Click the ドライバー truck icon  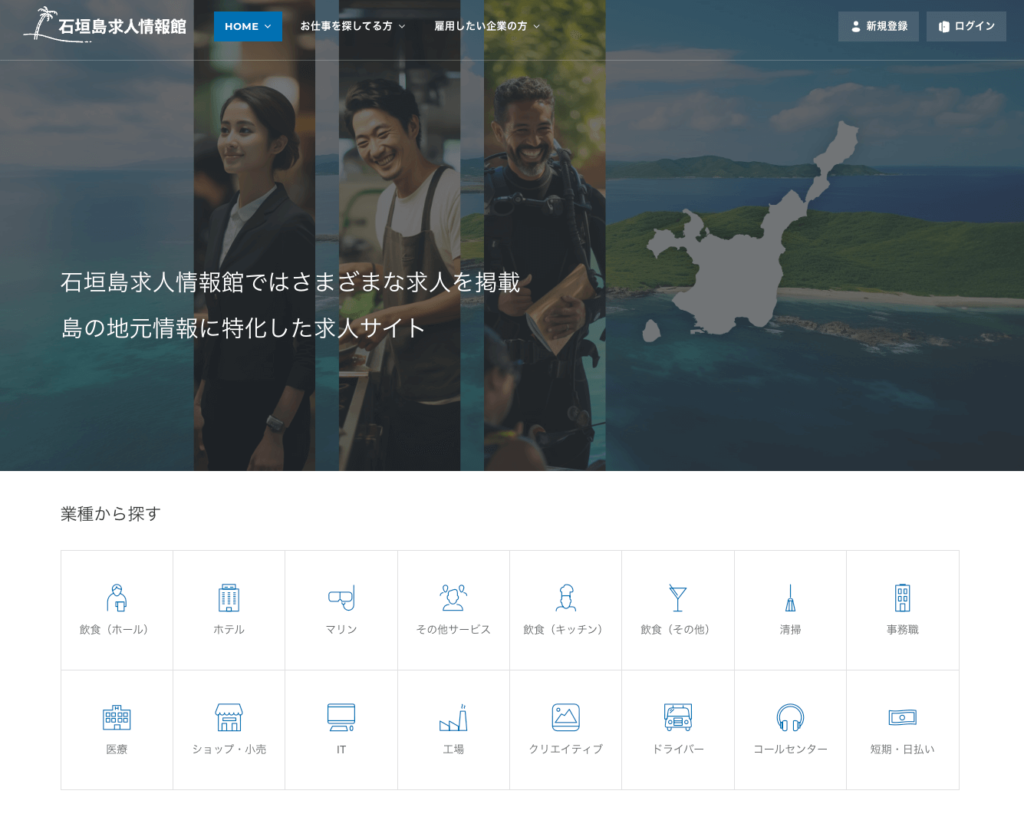pyautogui.click(x=677, y=717)
